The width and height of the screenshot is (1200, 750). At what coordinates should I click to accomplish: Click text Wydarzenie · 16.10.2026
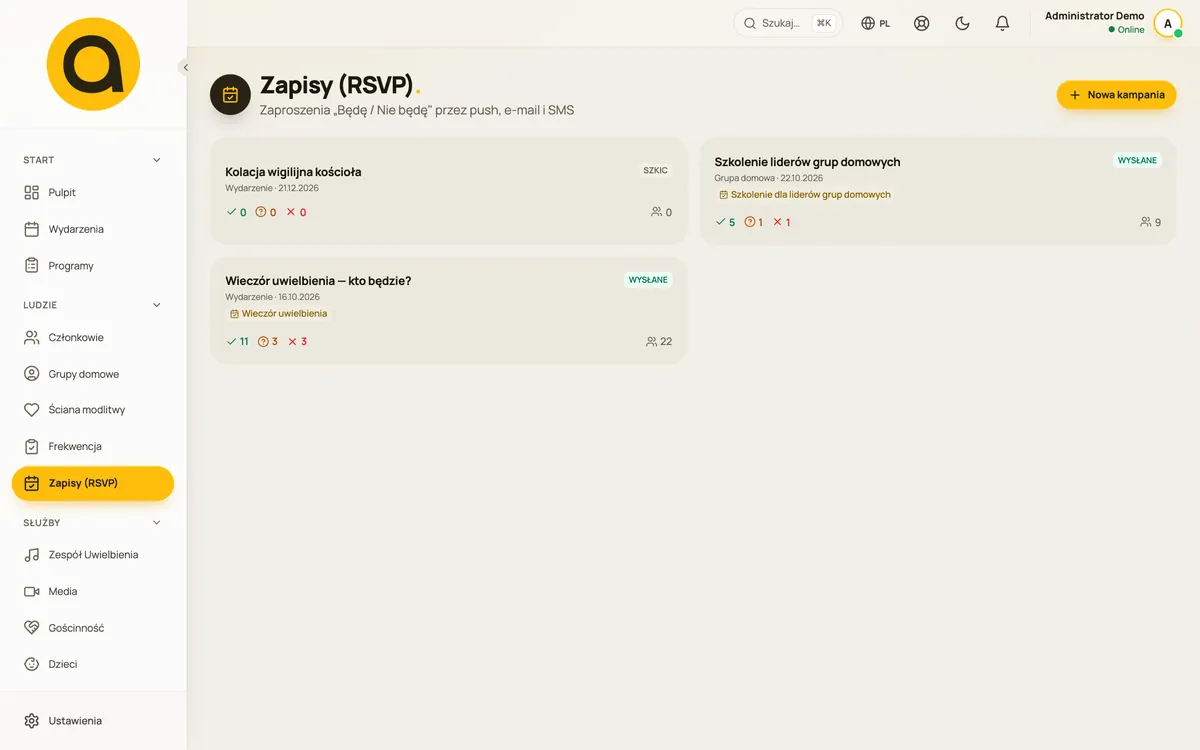pos(273,297)
